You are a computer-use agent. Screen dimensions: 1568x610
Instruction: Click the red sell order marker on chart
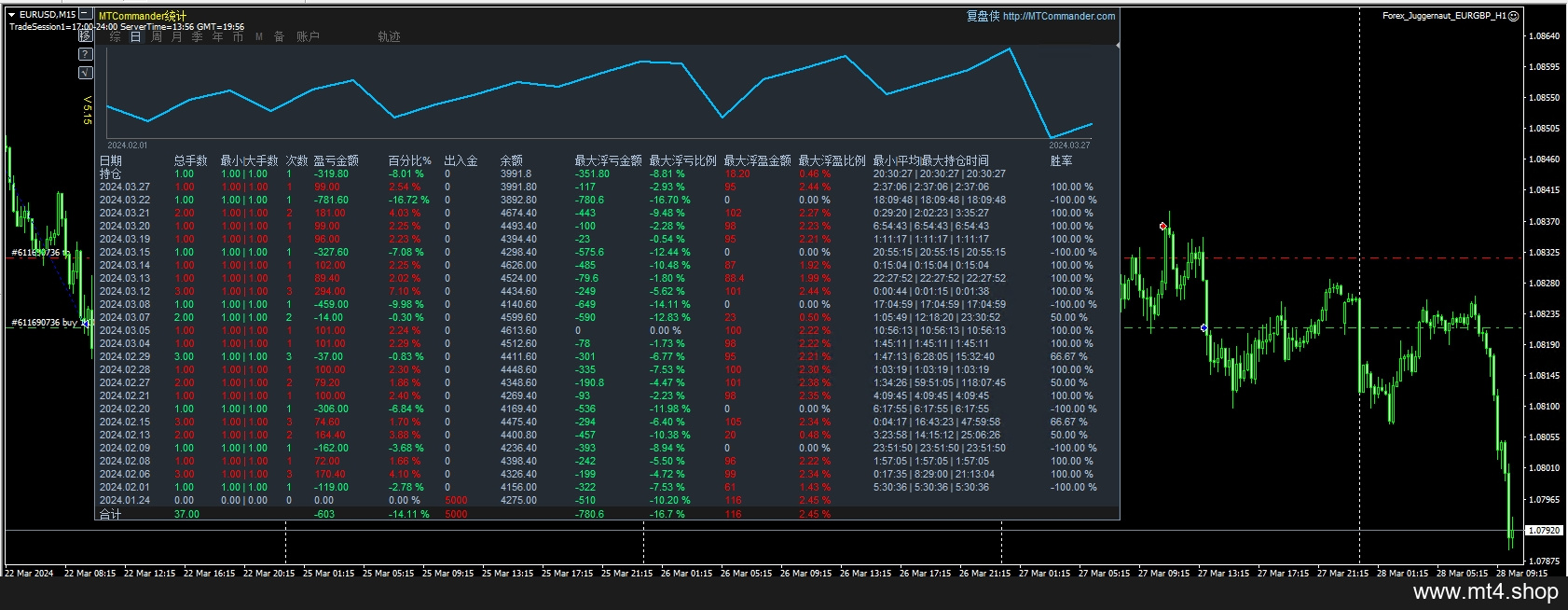(1162, 227)
